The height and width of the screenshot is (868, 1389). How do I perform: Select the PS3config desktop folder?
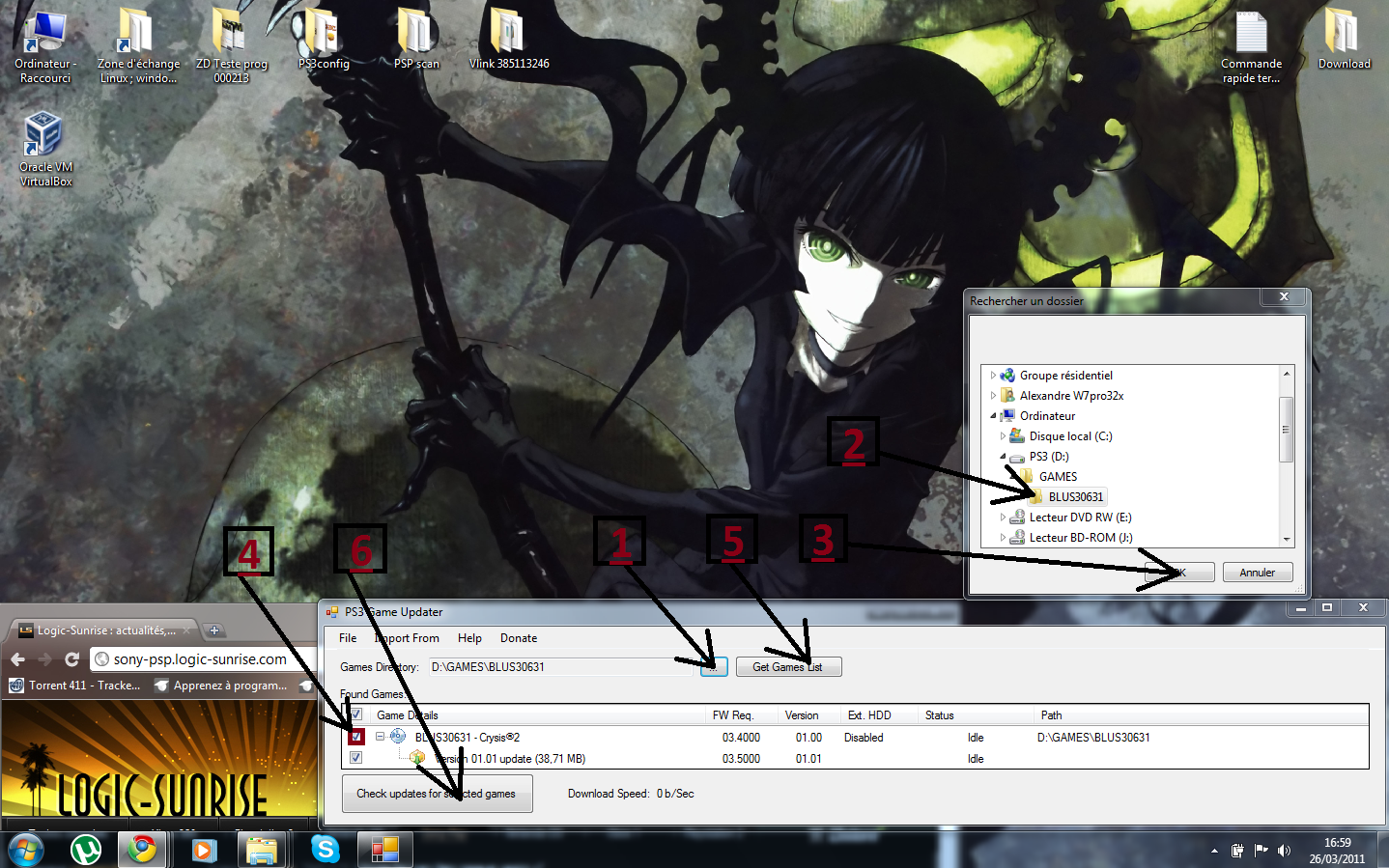pos(324,41)
